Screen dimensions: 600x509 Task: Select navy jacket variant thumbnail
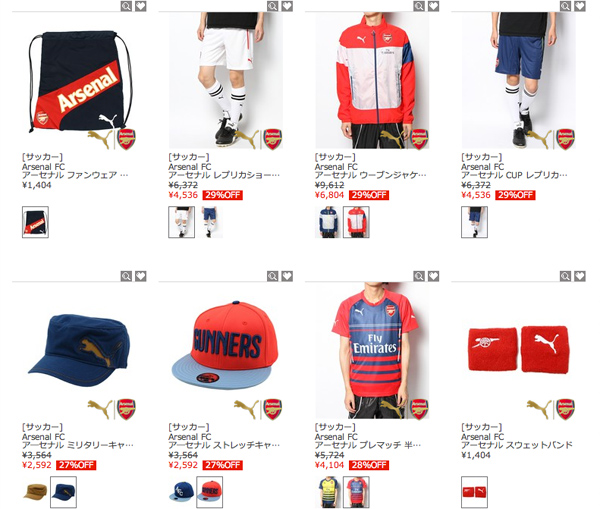[328, 222]
